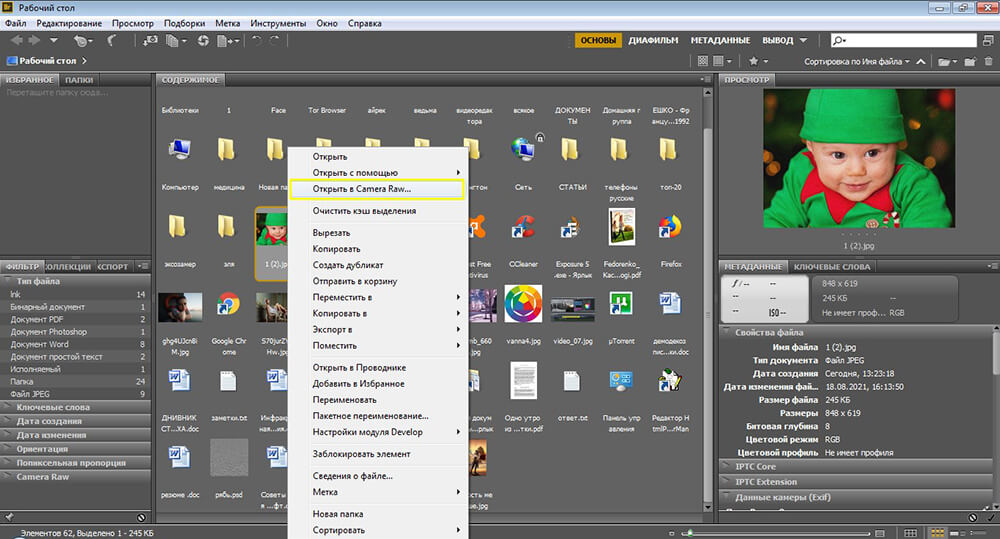Click the trash delete icon
The height and width of the screenshot is (539, 1000).
pos(989,62)
